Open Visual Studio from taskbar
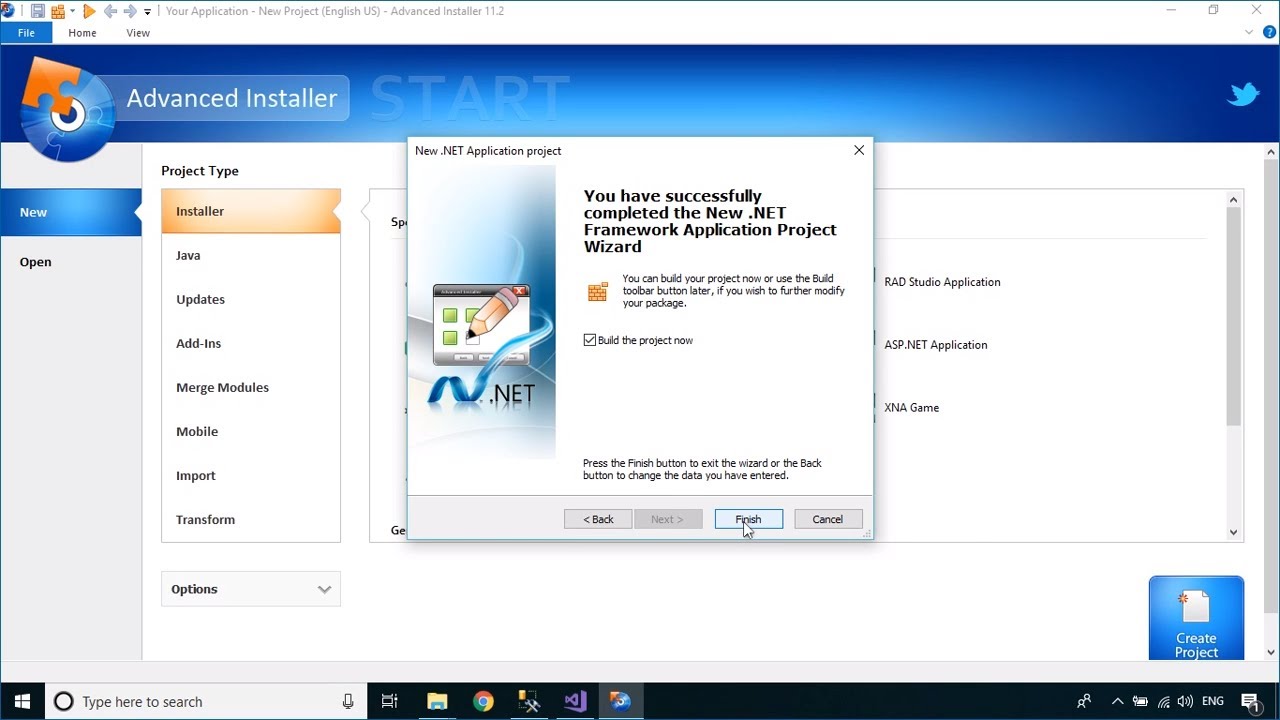This screenshot has height=720, width=1280. (x=575, y=701)
